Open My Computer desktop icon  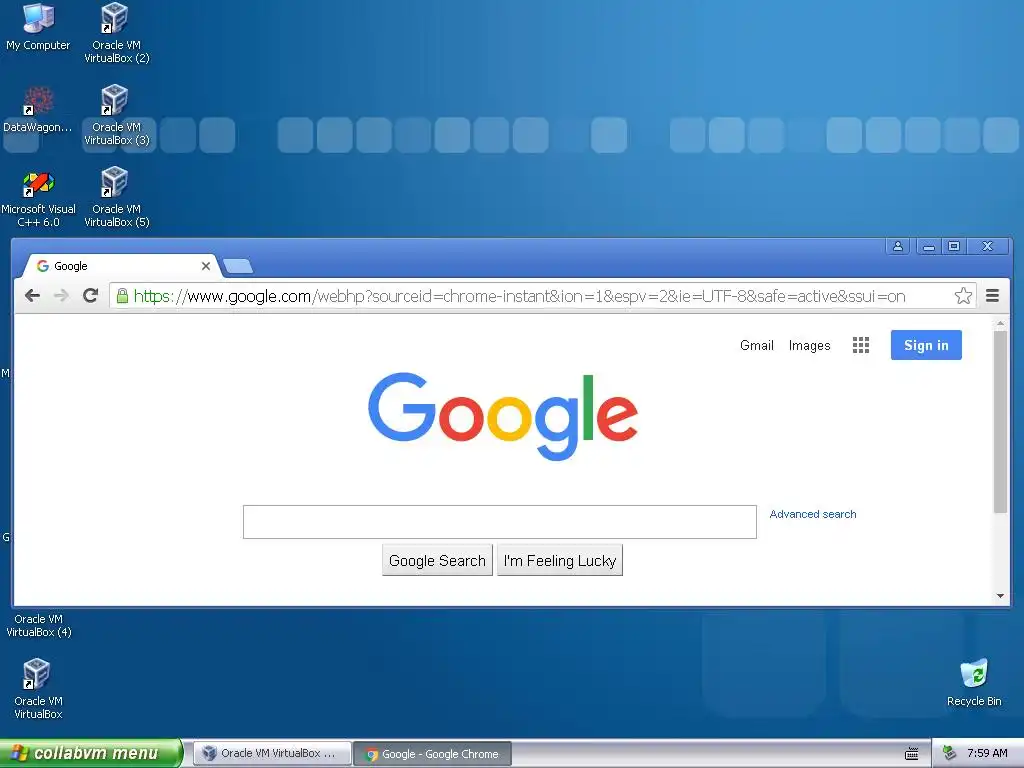(38, 27)
